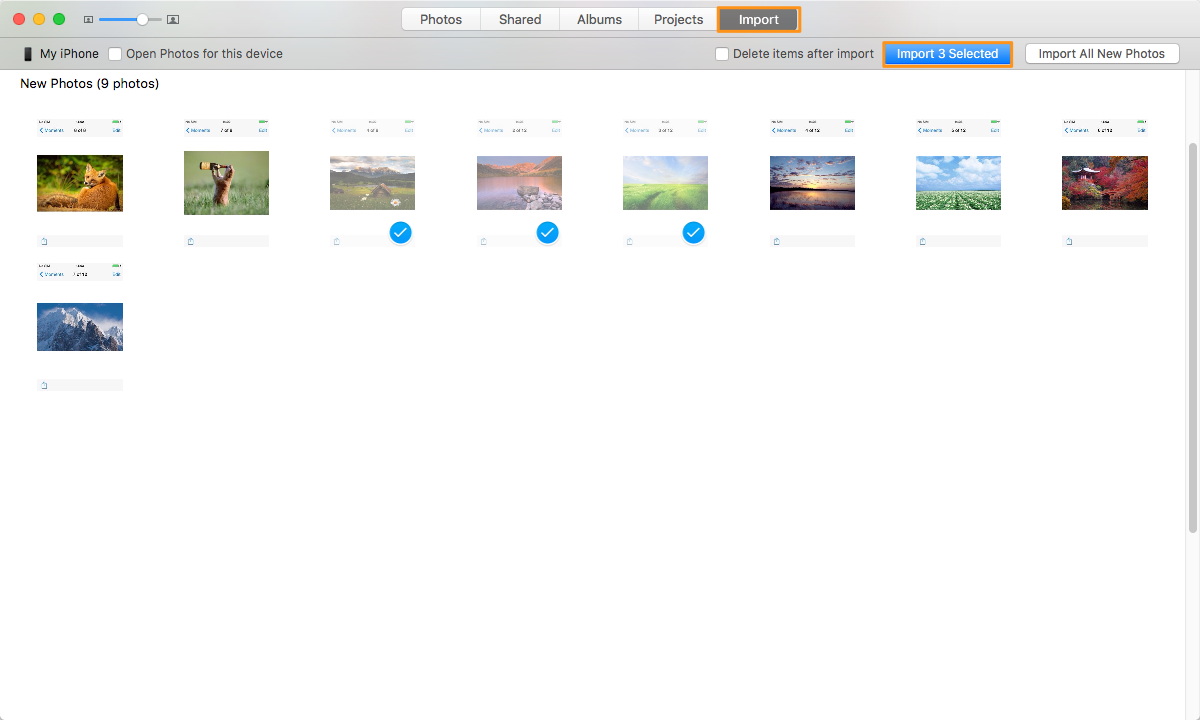Viewport: 1200px width, 720px height.
Task: Click the Import All New Photos button
Action: (x=1101, y=53)
